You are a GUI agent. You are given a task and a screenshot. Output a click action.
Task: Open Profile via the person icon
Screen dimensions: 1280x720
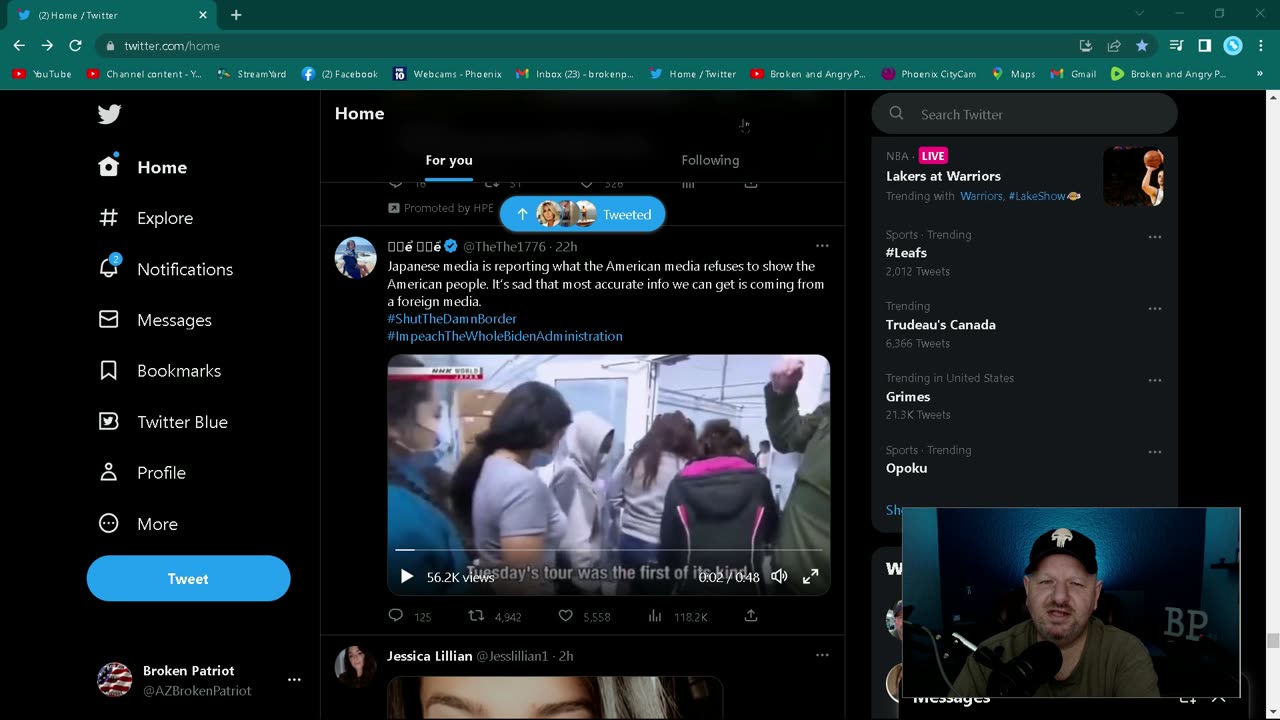(109, 472)
